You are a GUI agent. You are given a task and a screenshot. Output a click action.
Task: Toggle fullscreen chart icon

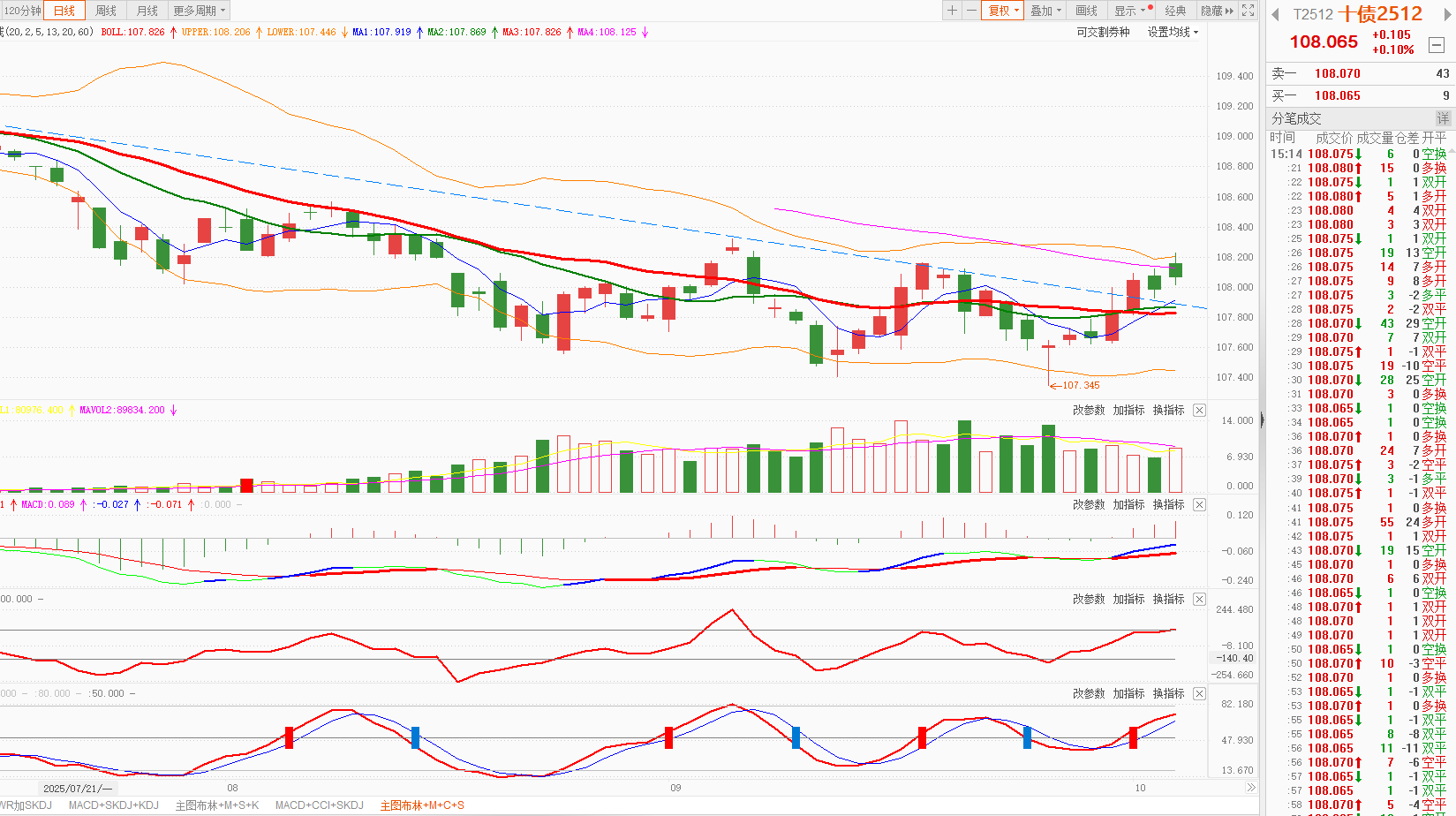(1248, 11)
